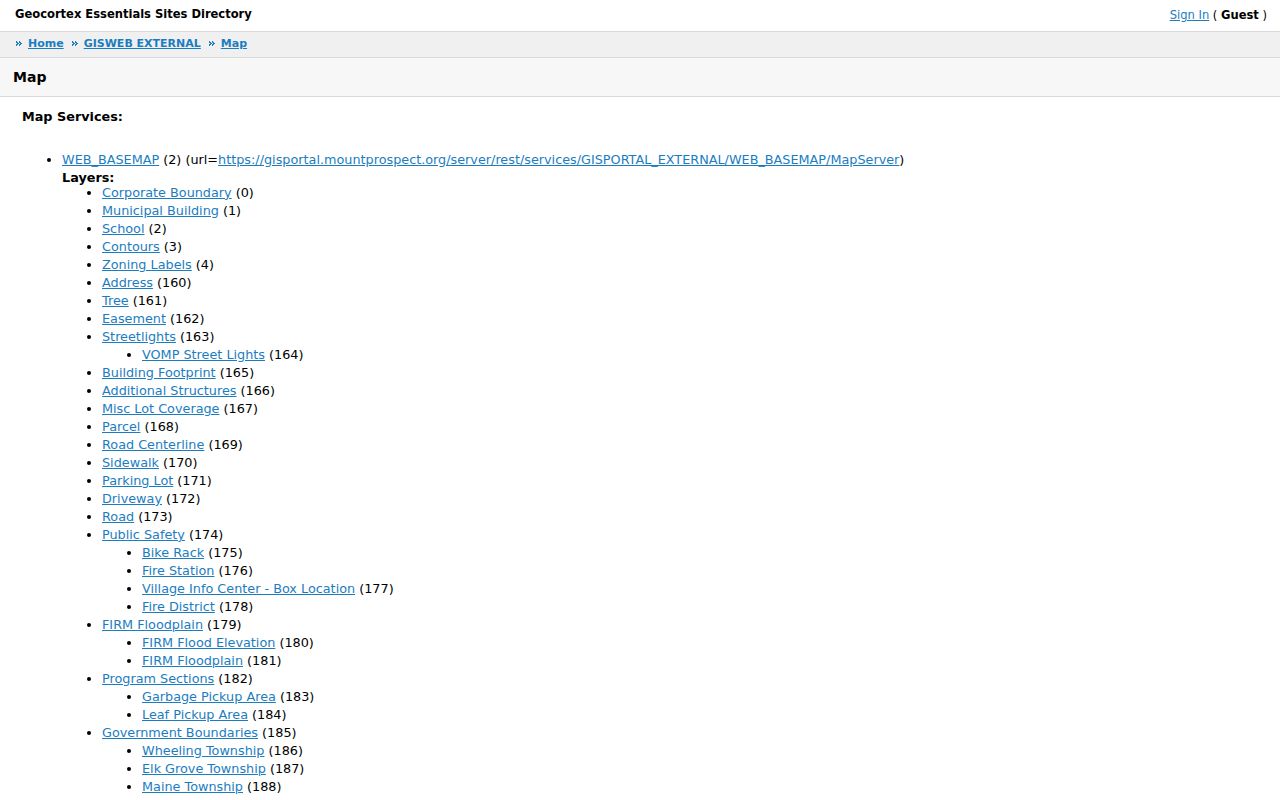Open the Tree layer link
This screenshot has width=1280, height=800.
[x=115, y=301]
